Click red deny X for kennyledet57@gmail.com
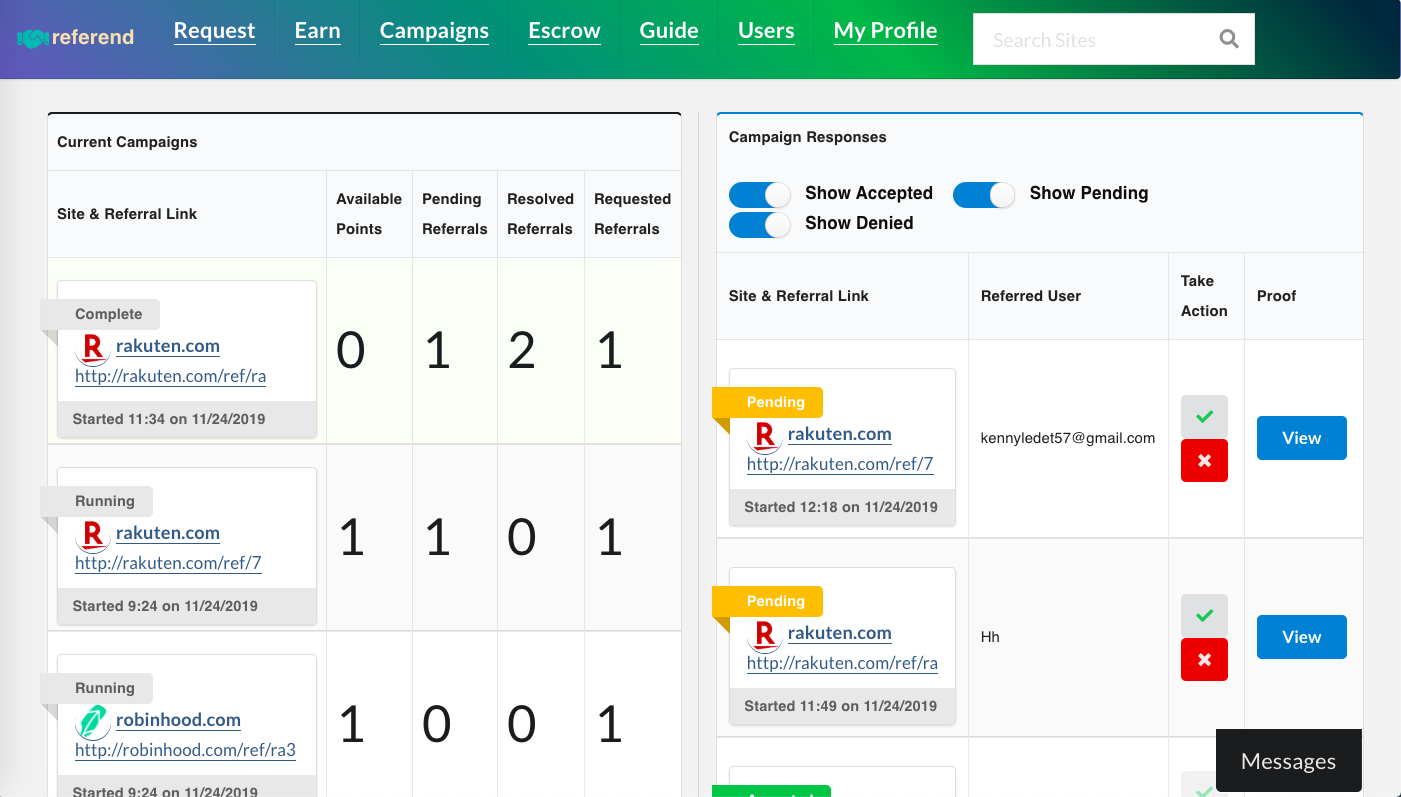The width and height of the screenshot is (1401, 797). (x=1204, y=460)
